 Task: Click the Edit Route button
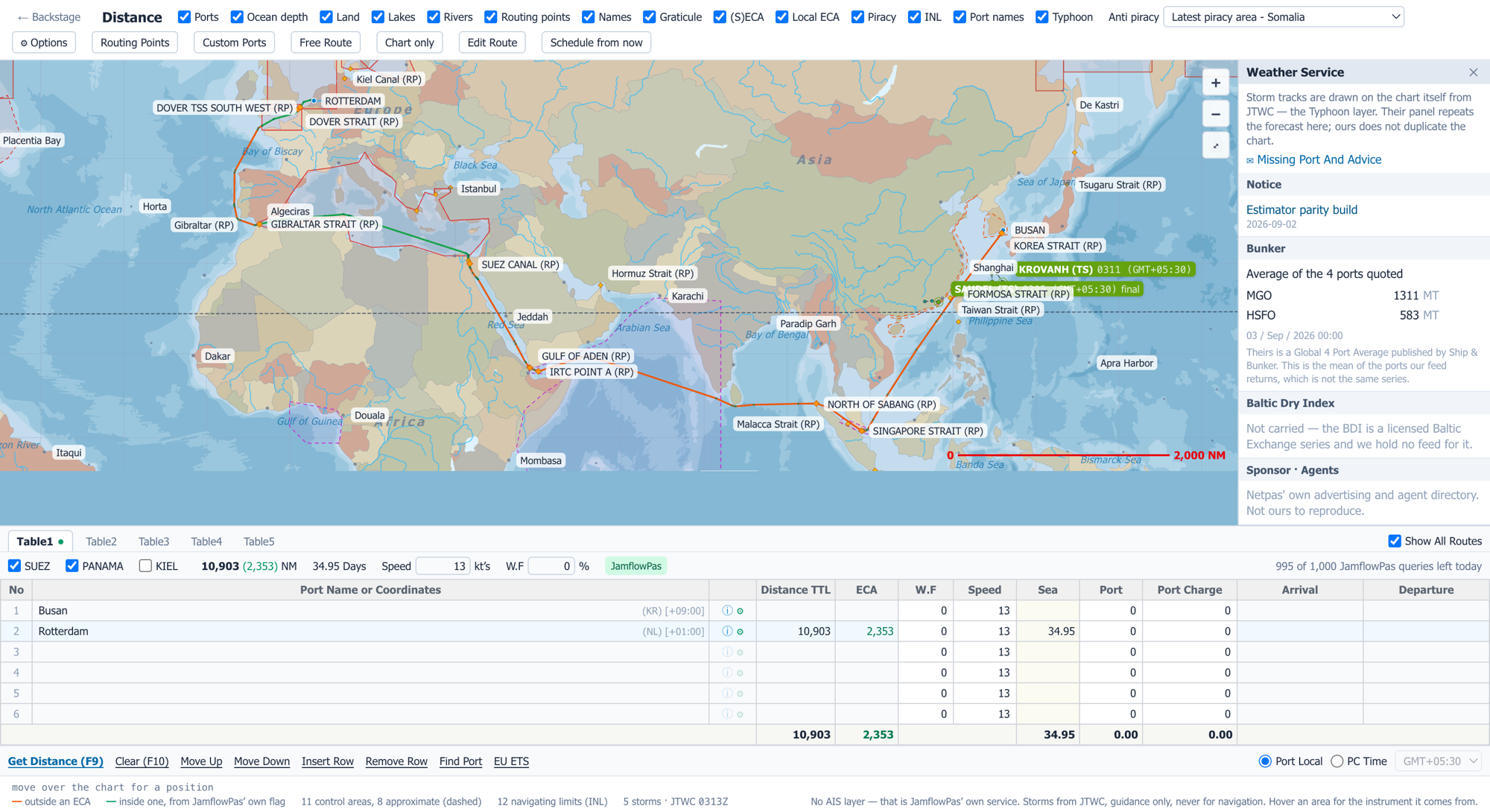click(492, 42)
